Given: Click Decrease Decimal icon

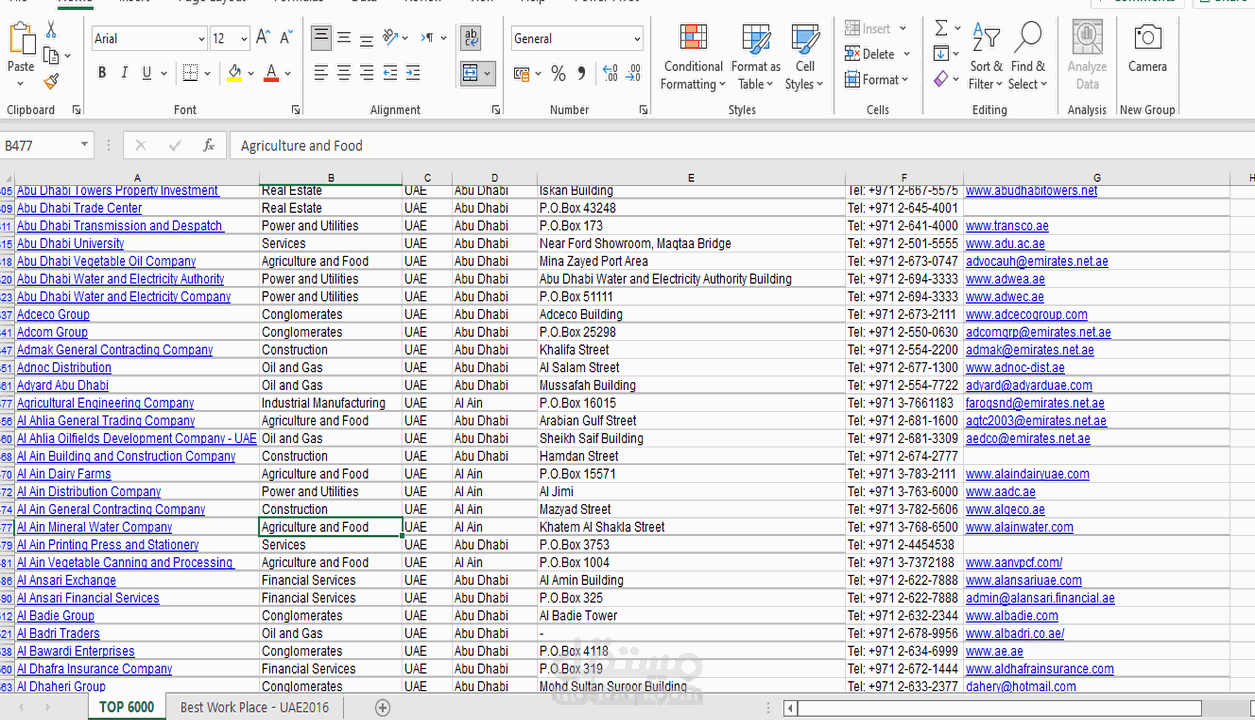Looking at the screenshot, I should 634,73.
